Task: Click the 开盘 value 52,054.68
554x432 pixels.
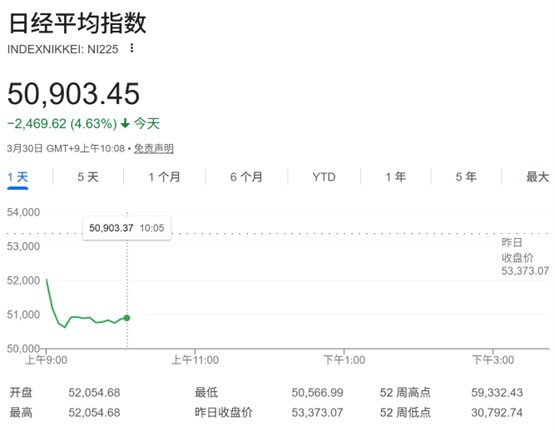Action: tap(94, 392)
